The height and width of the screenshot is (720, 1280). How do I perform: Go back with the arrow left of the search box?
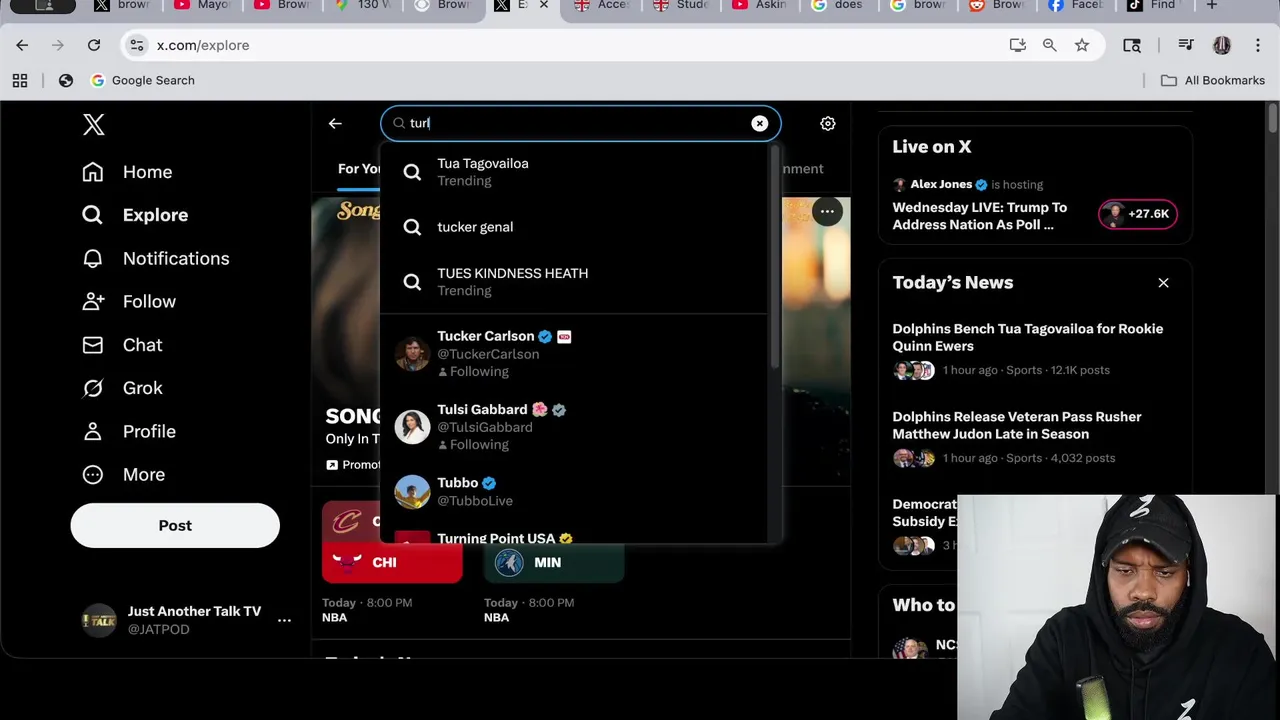(x=335, y=123)
